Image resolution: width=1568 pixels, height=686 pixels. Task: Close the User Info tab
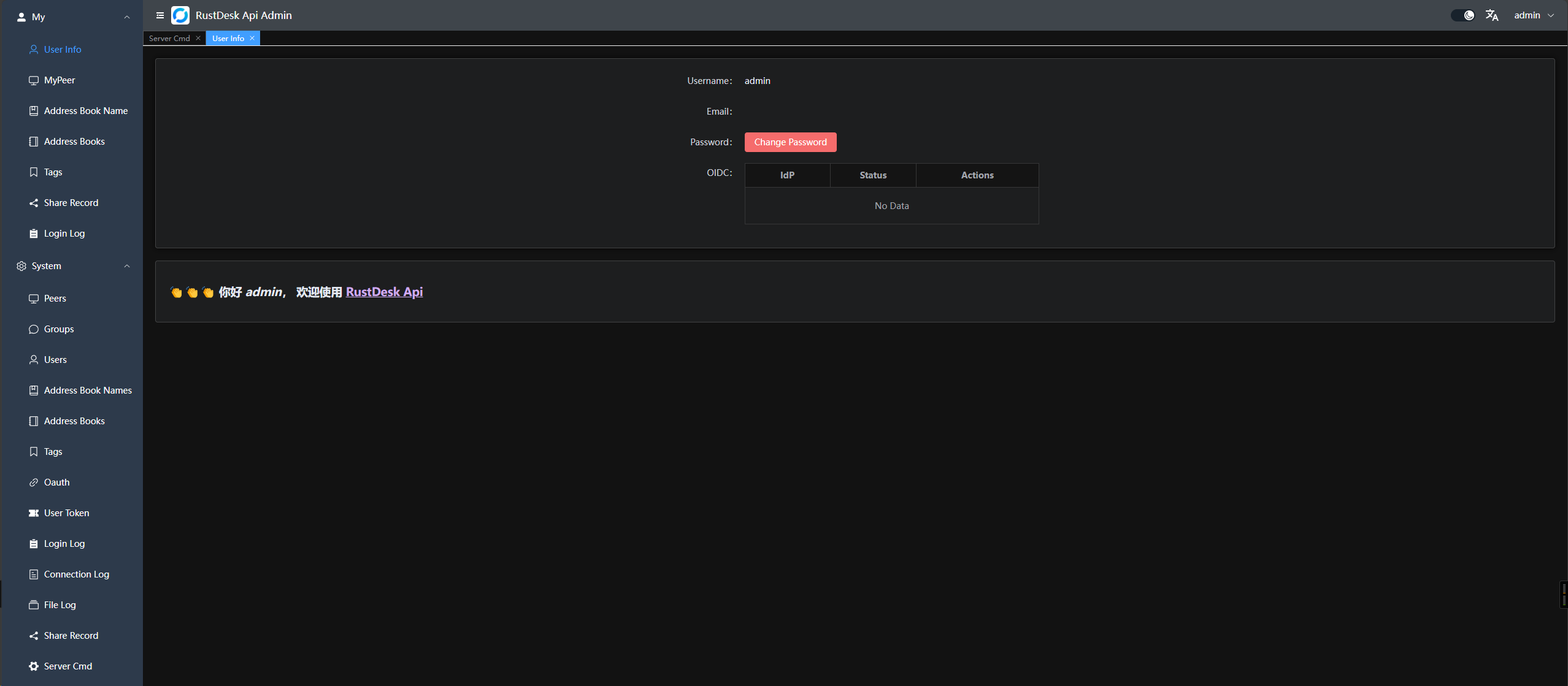pos(252,38)
